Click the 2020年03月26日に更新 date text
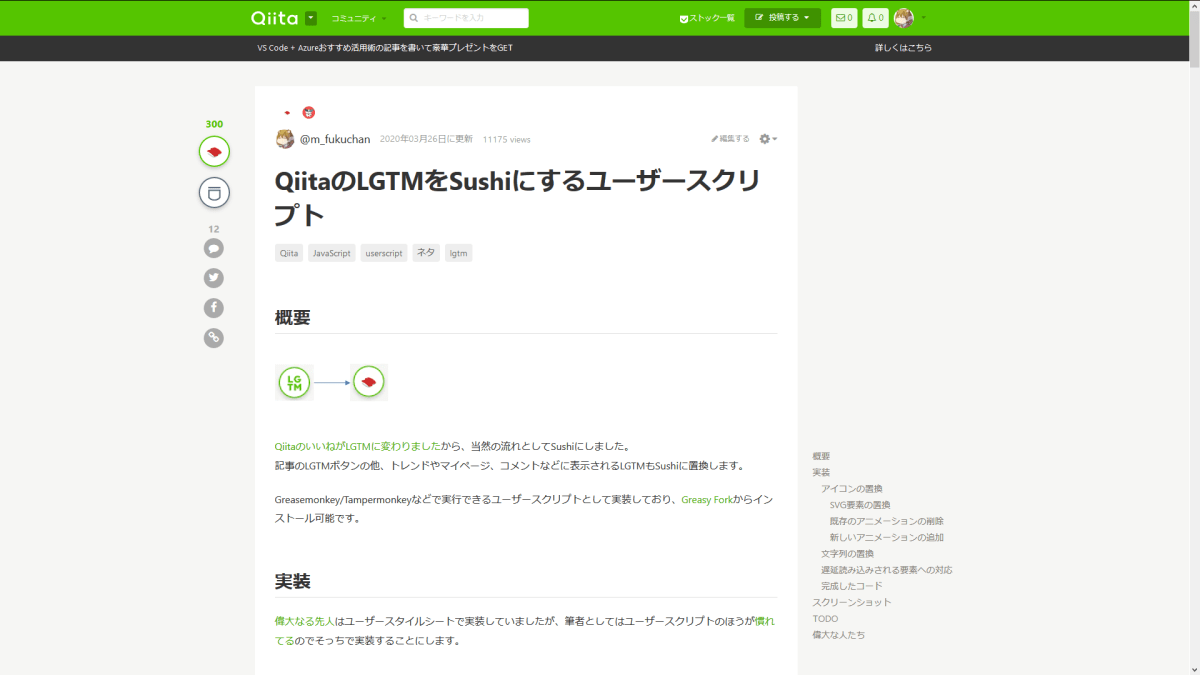 tap(426, 140)
